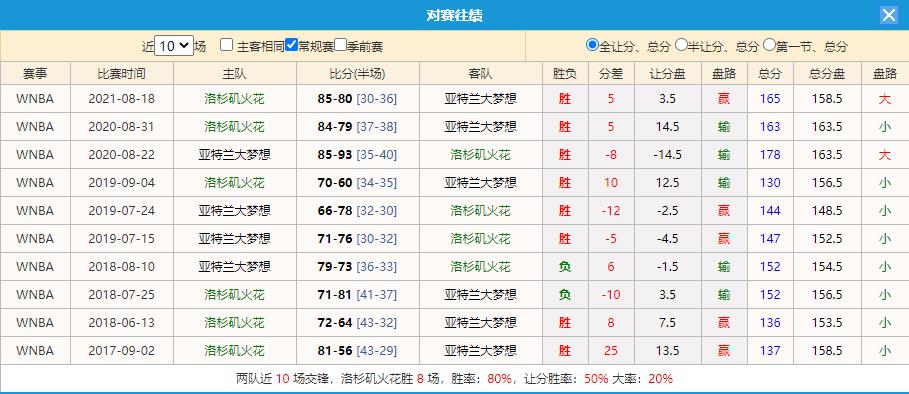The height and width of the screenshot is (394, 909).
Task: Click the 大 result in 2021-08-18 row
Action: 885,99
